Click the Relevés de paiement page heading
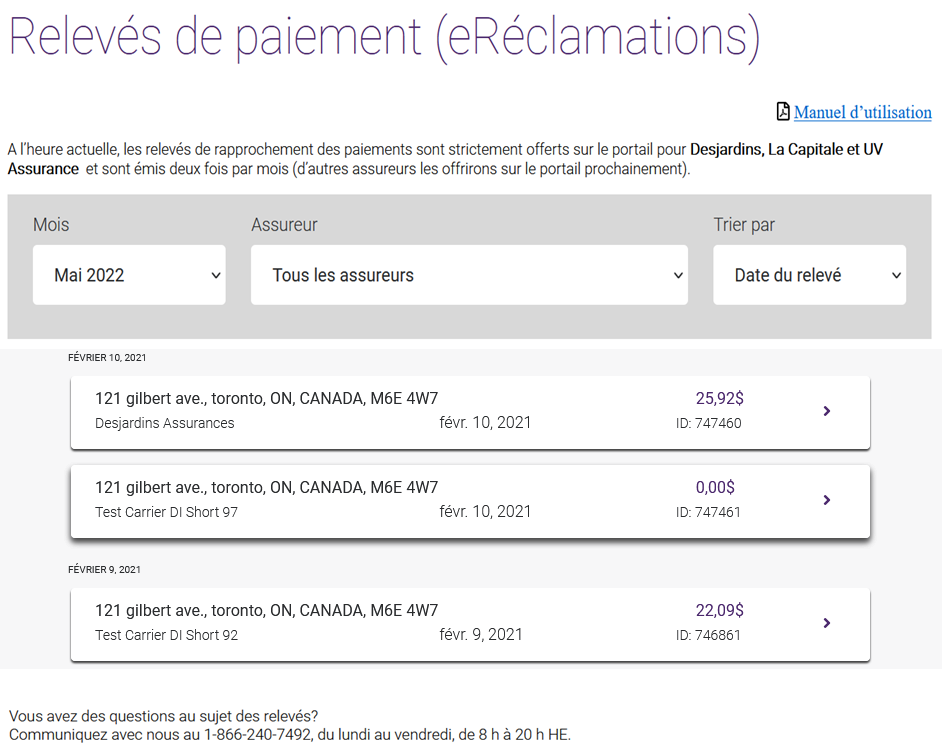This screenshot has height=746, width=942. pyautogui.click(x=384, y=37)
